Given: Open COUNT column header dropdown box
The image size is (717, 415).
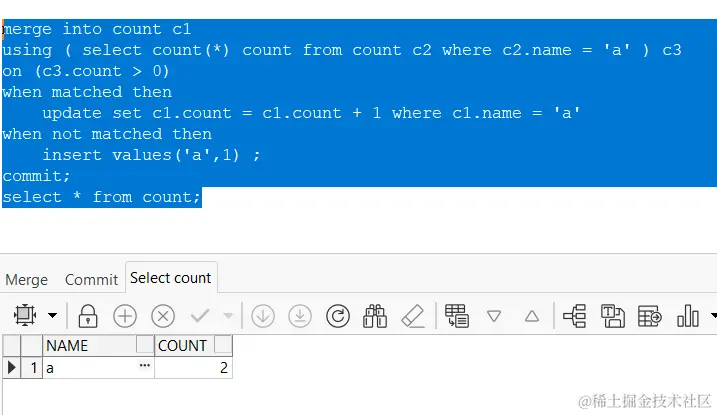Looking at the screenshot, I should (223, 344).
